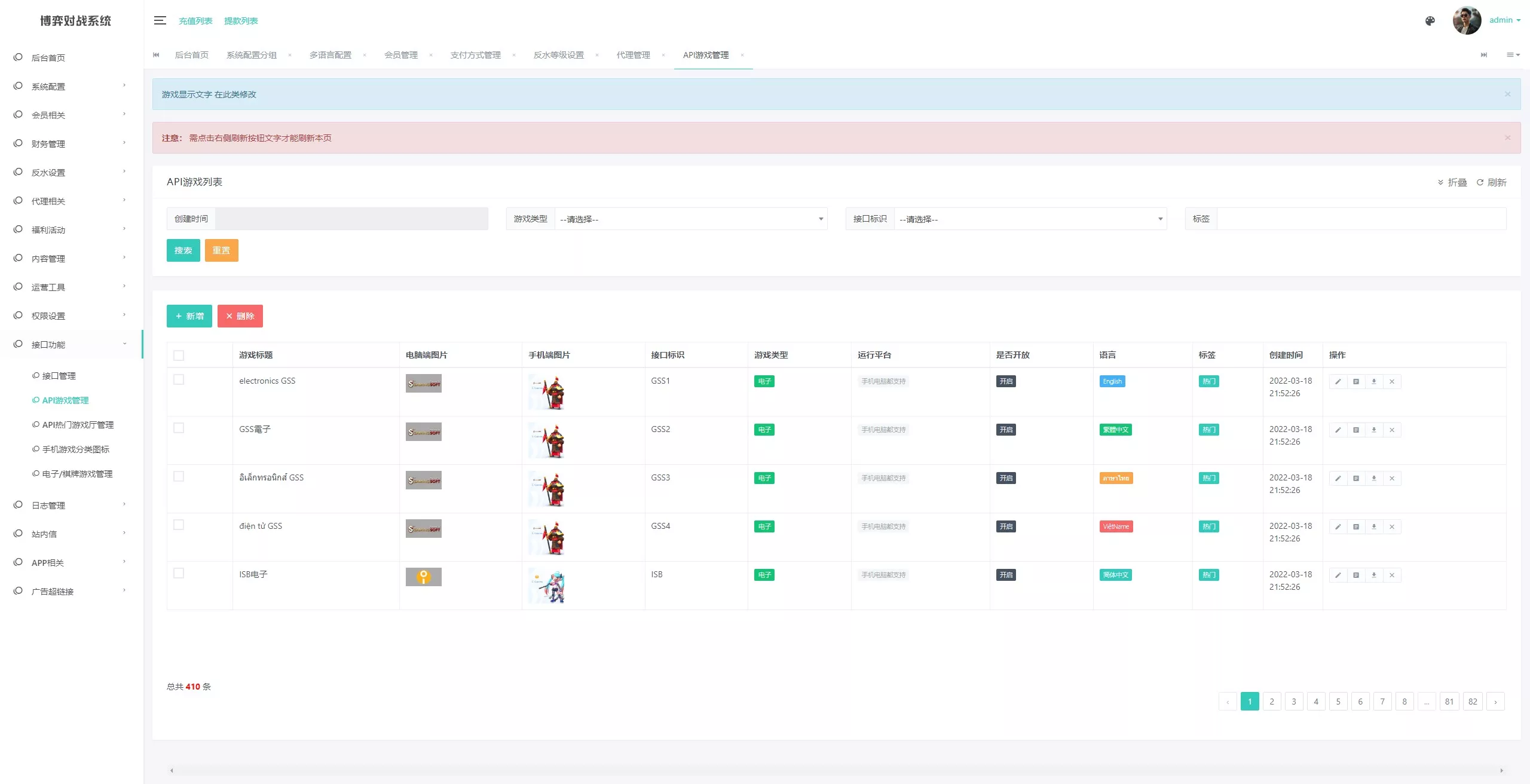
Task: Open the 游戏类型 dropdown
Action: click(x=690, y=219)
